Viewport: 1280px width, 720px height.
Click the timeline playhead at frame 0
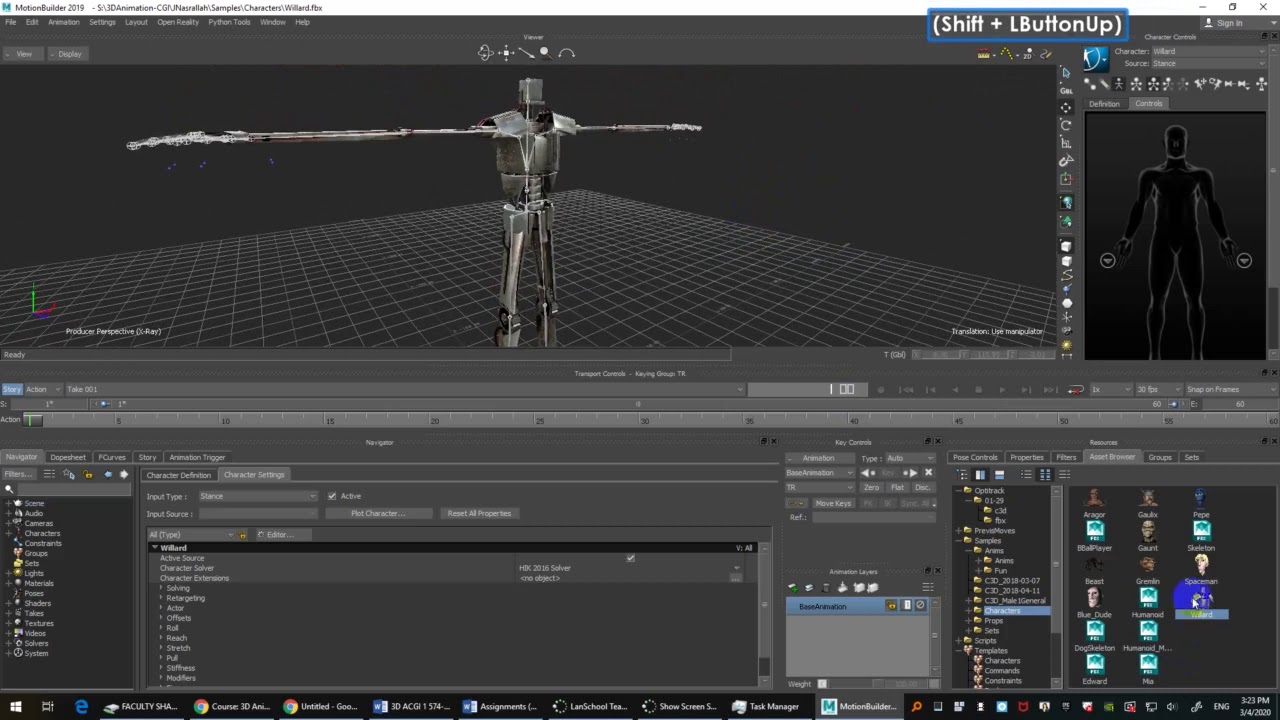[34, 420]
